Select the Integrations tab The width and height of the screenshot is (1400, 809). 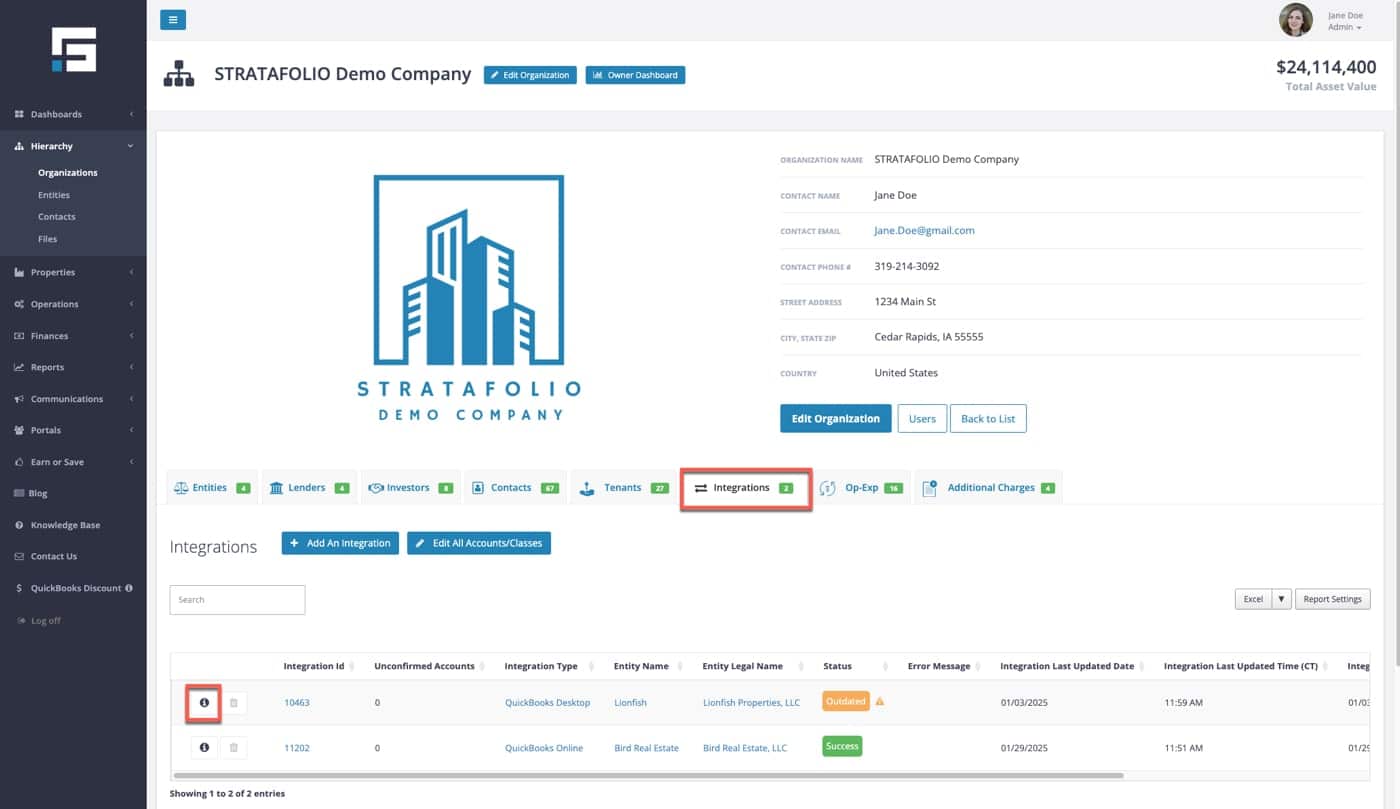pyautogui.click(x=745, y=488)
